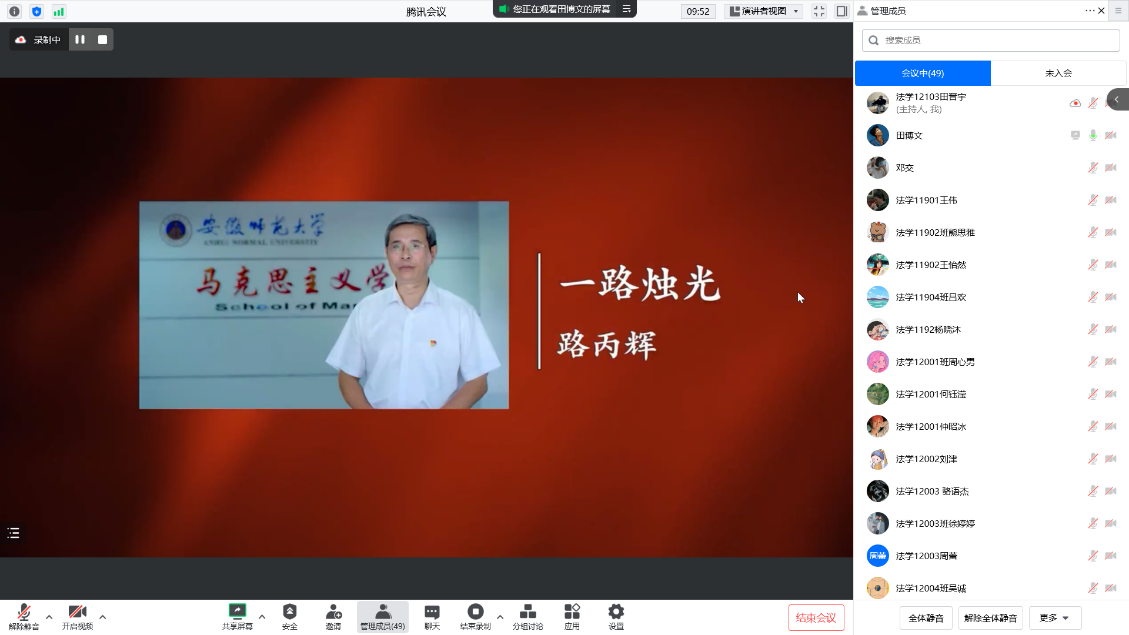Expand audio options arrow beside microphone
1129x635 pixels.
click(49, 616)
